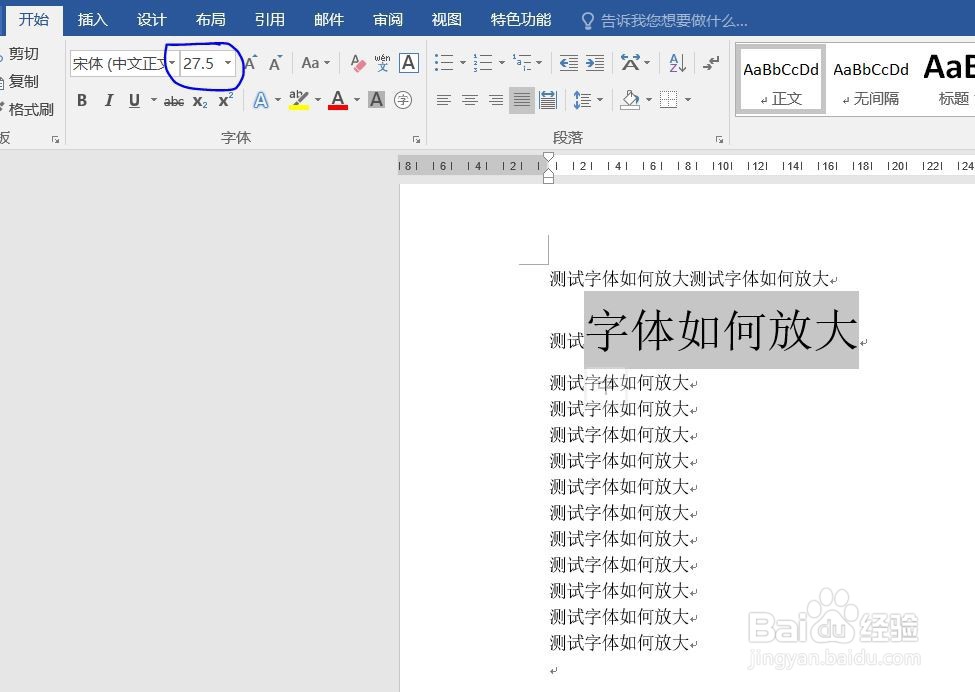This screenshot has height=692, width=975.
Task: Clear all formatting with the eraser icon
Action: (358, 64)
